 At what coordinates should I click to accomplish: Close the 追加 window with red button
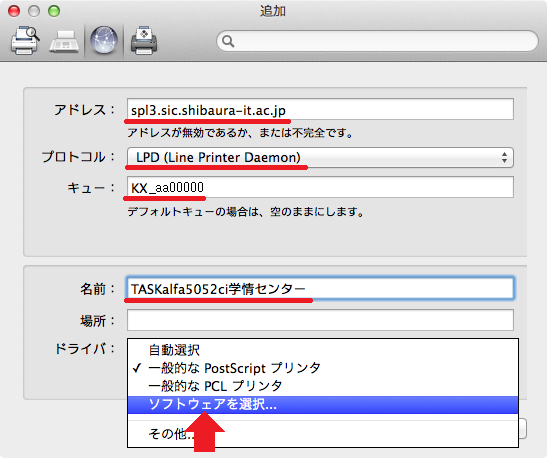point(14,11)
